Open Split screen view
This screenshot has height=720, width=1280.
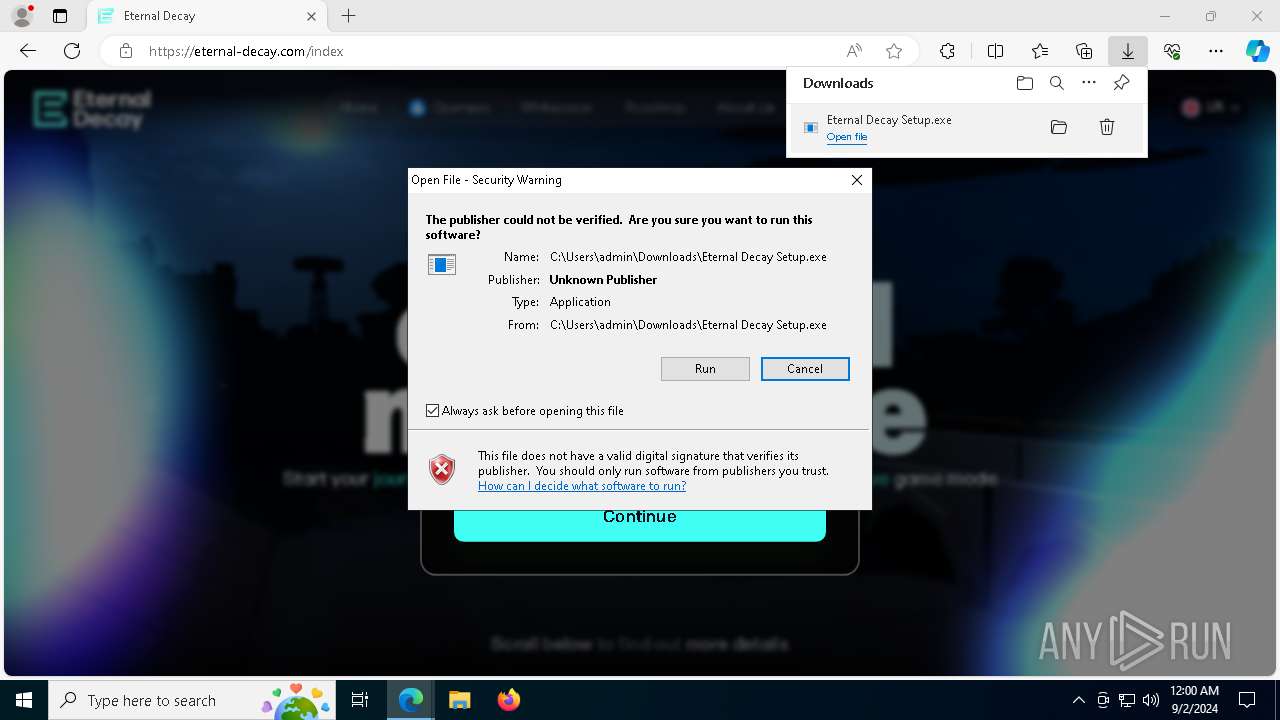996,51
